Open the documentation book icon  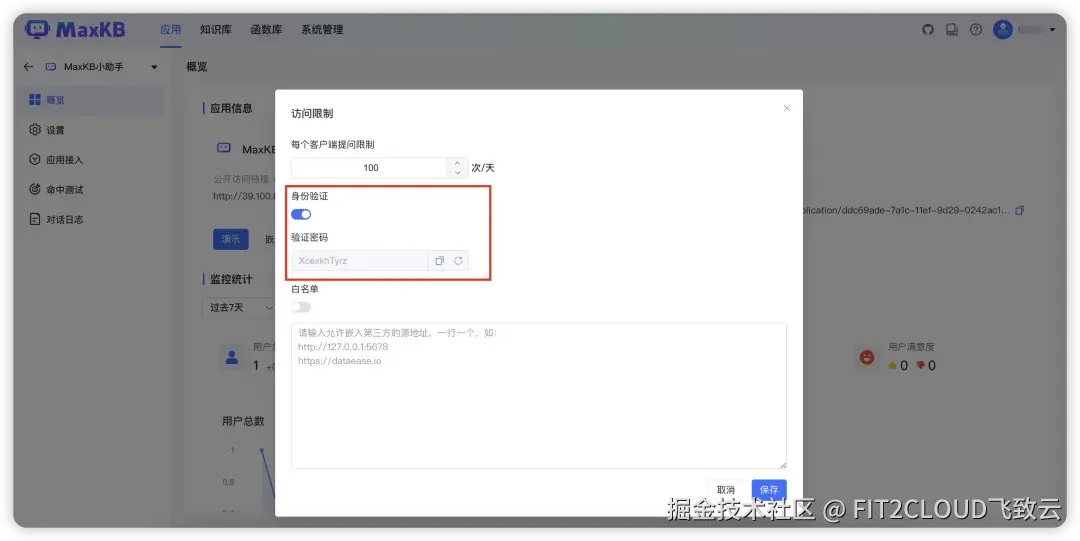pyautogui.click(x=952, y=30)
